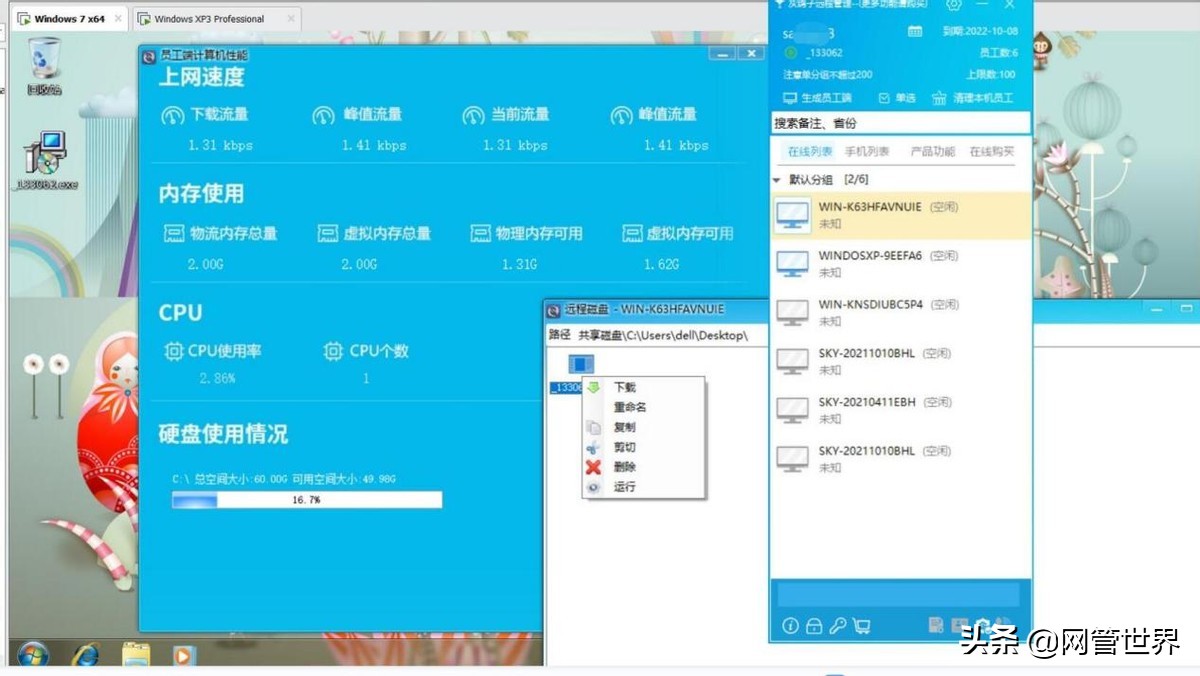Click the disk usage progress bar at 16.7%
This screenshot has height=676, width=1200.
307,500
